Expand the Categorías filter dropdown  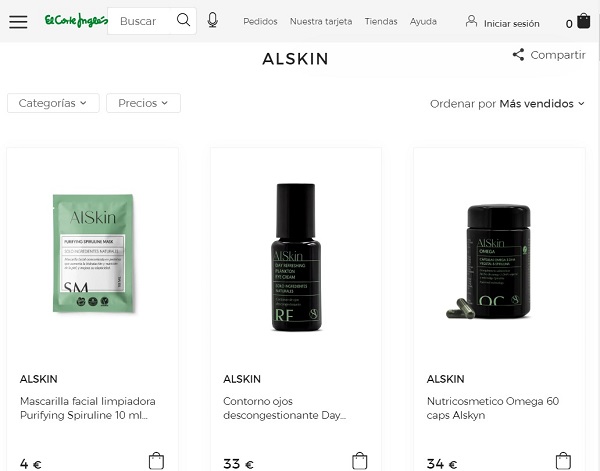(x=53, y=103)
